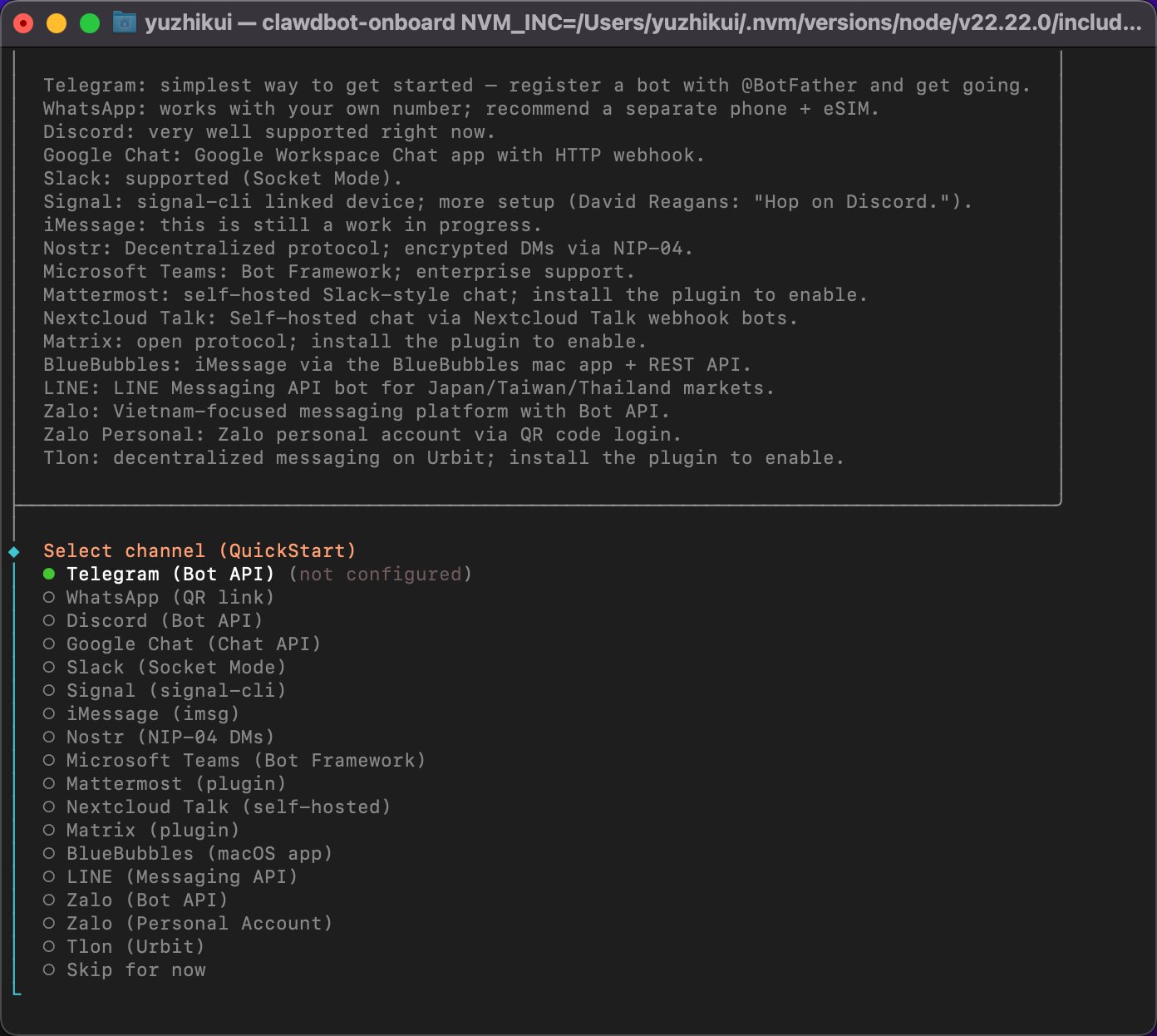Click the 'Discord: very well supported' description line
This screenshot has width=1157, height=1036.
tap(269, 132)
